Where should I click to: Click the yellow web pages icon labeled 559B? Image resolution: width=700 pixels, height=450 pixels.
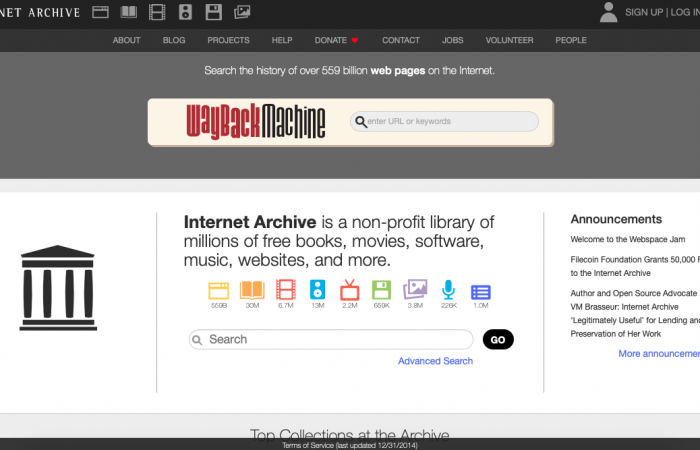coord(219,291)
